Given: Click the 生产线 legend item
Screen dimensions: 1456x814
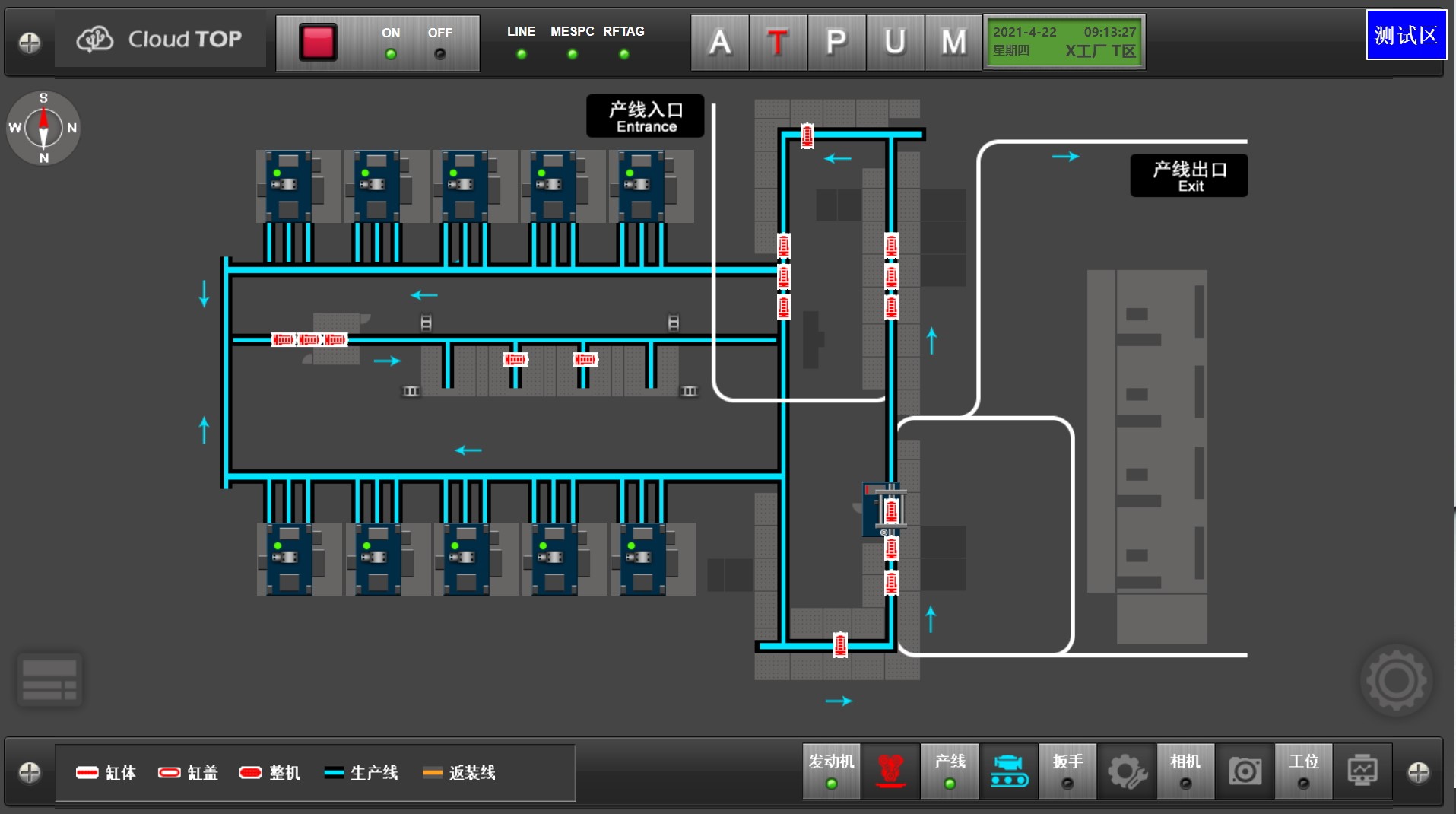Looking at the screenshot, I should (x=361, y=773).
